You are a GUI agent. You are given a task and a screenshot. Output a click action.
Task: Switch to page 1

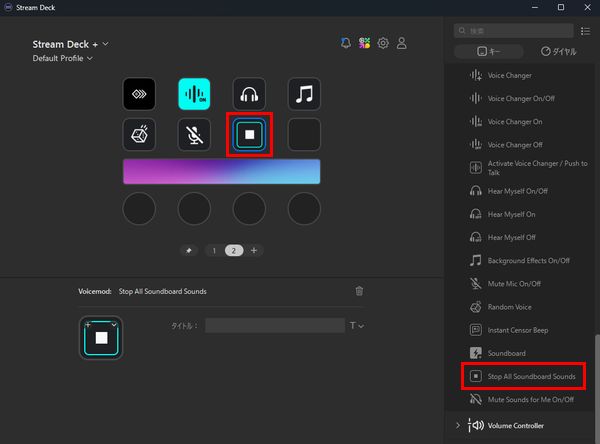tap(214, 251)
